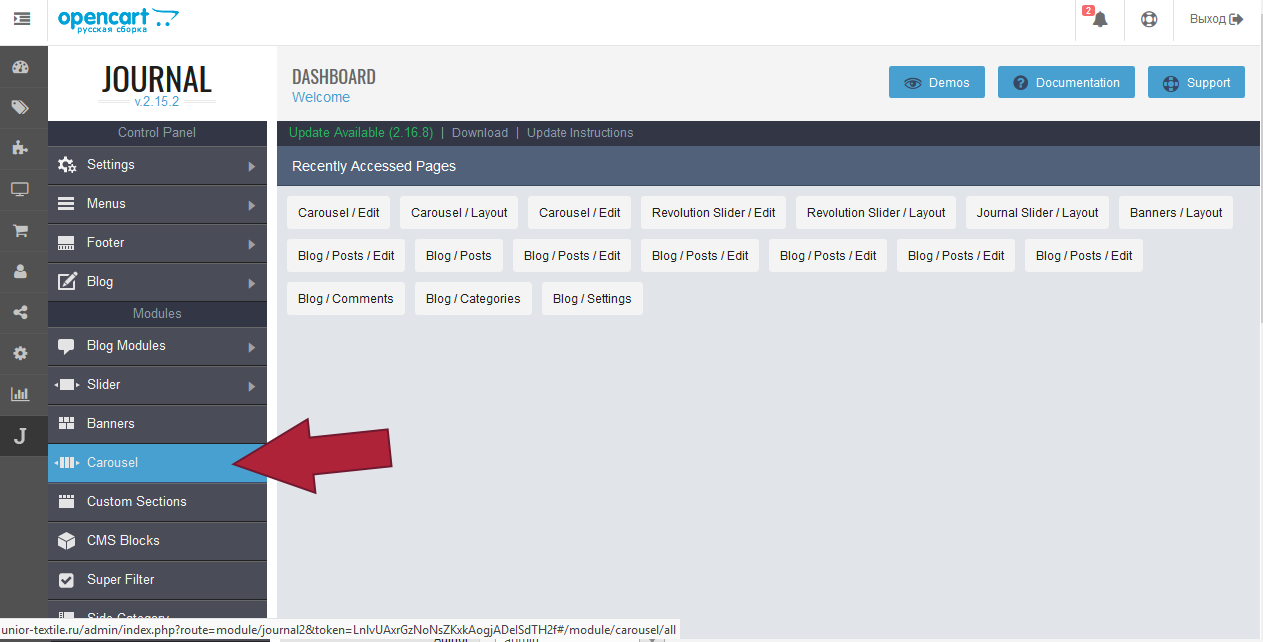Log out using the Выход link

pyautogui.click(x=1216, y=19)
